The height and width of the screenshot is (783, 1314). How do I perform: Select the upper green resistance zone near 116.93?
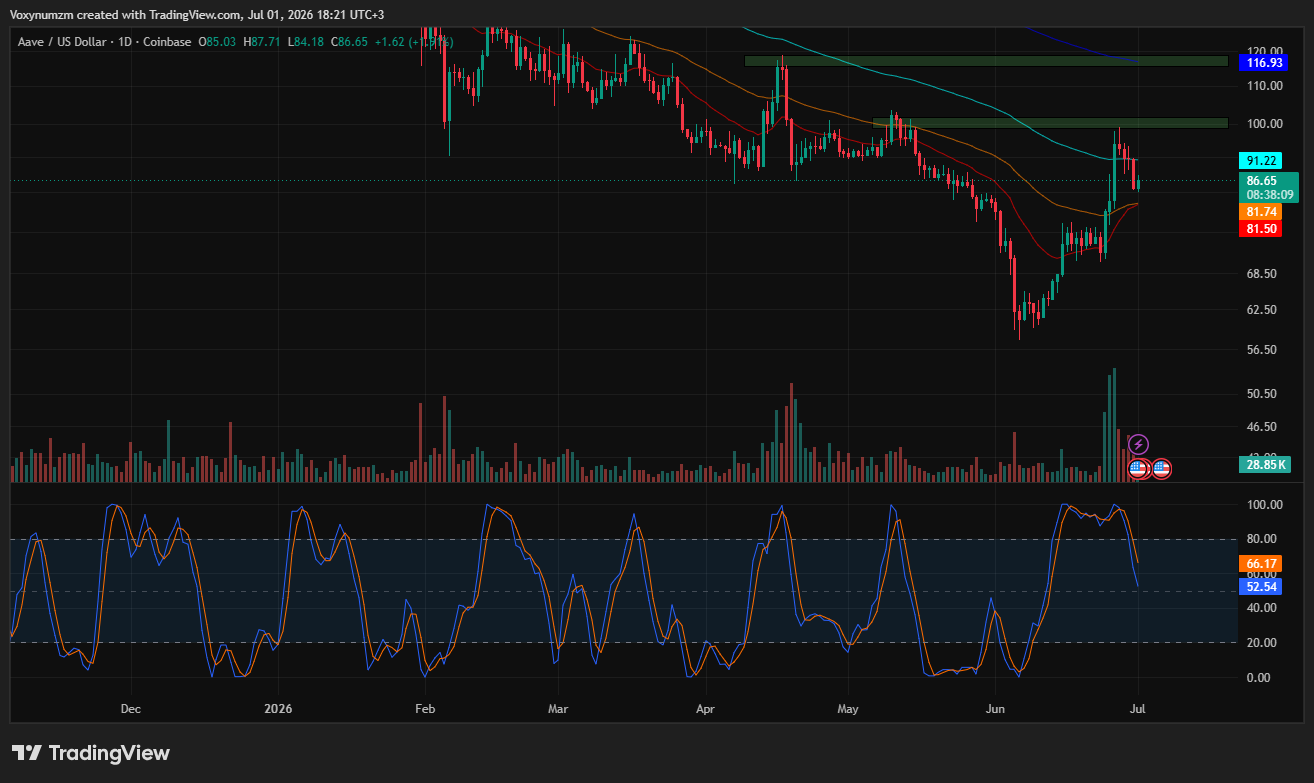click(x=986, y=61)
